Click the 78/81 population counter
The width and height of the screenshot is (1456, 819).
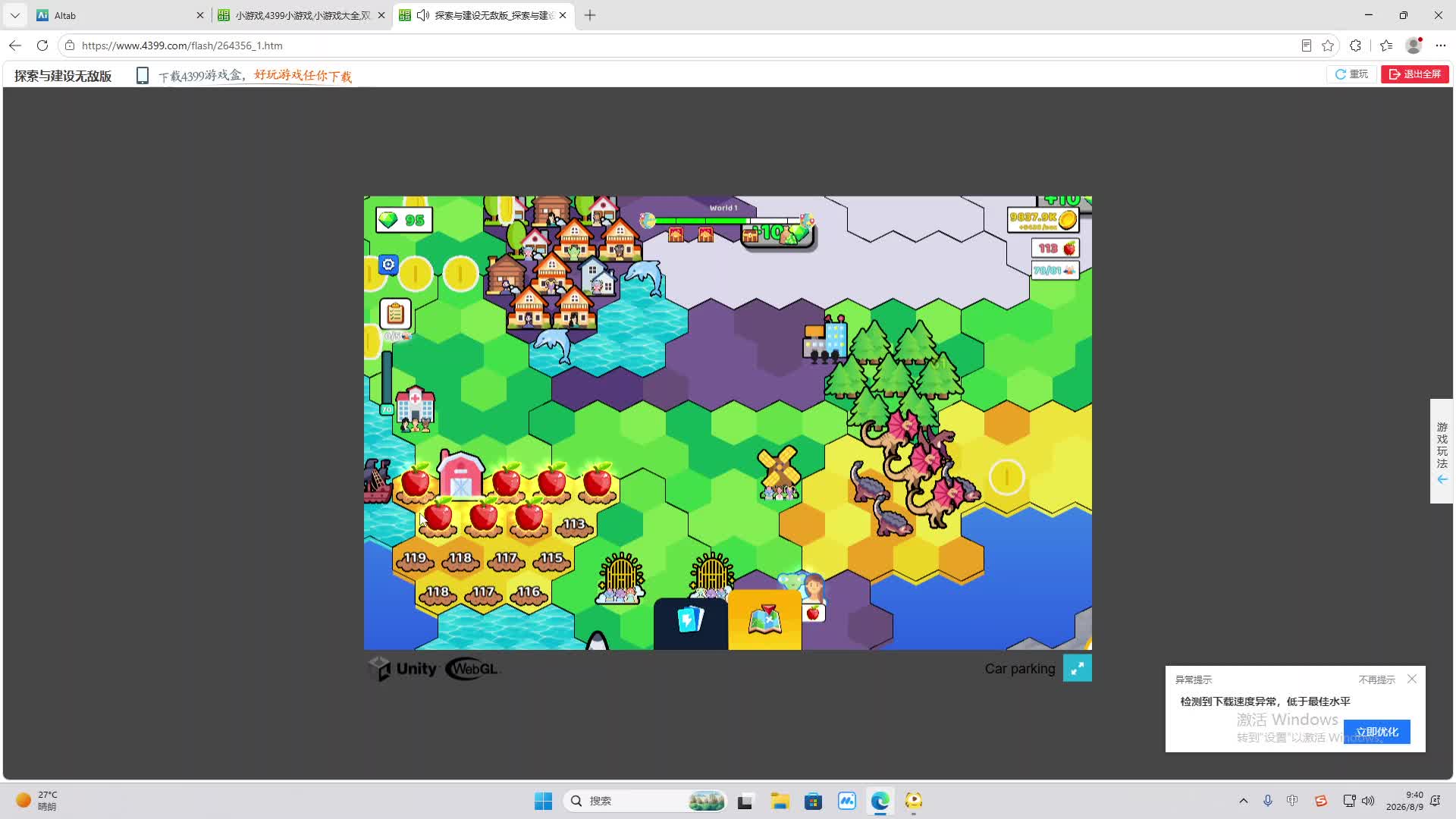click(x=1055, y=271)
